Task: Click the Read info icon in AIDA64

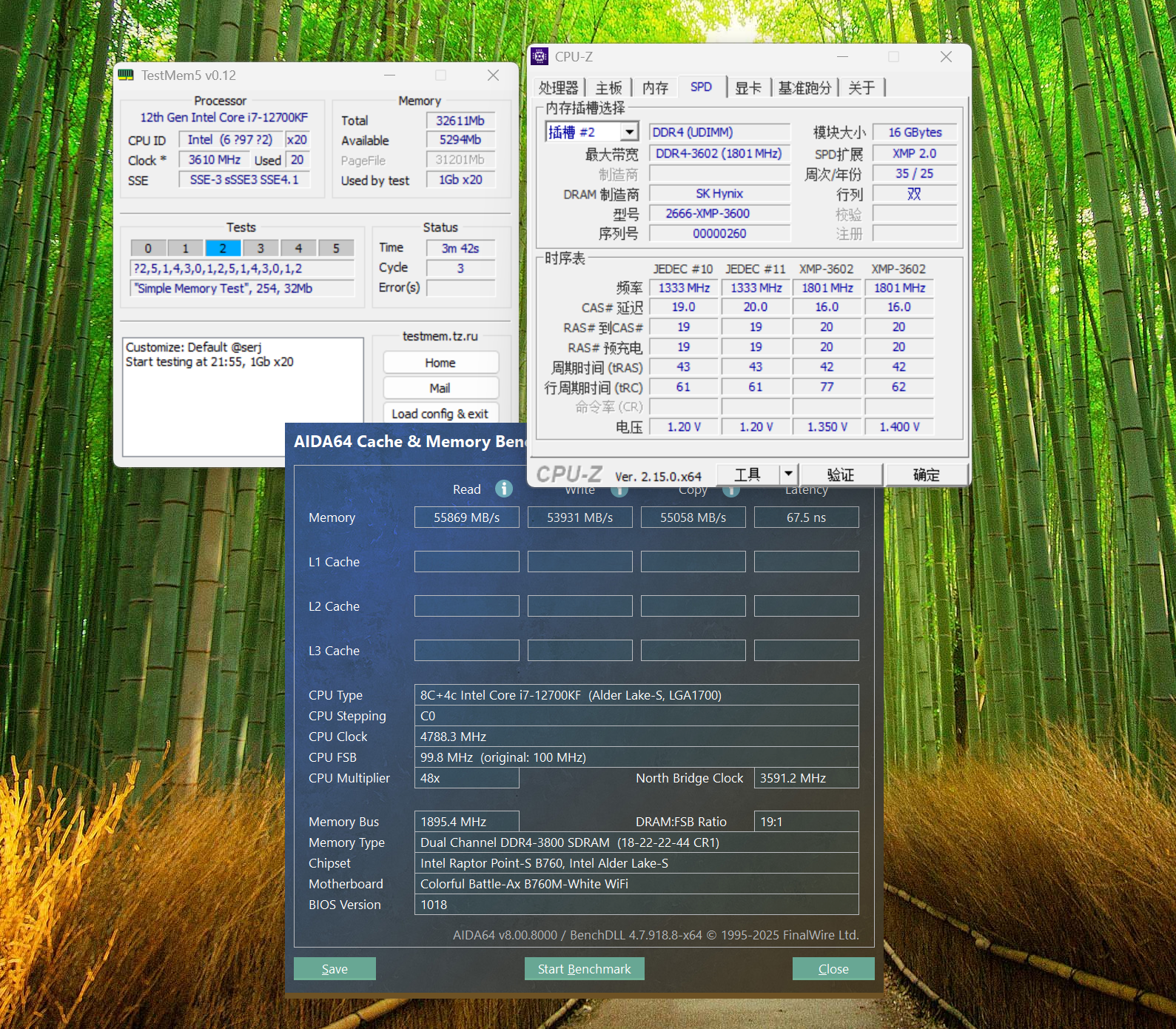Action: [x=504, y=489]
